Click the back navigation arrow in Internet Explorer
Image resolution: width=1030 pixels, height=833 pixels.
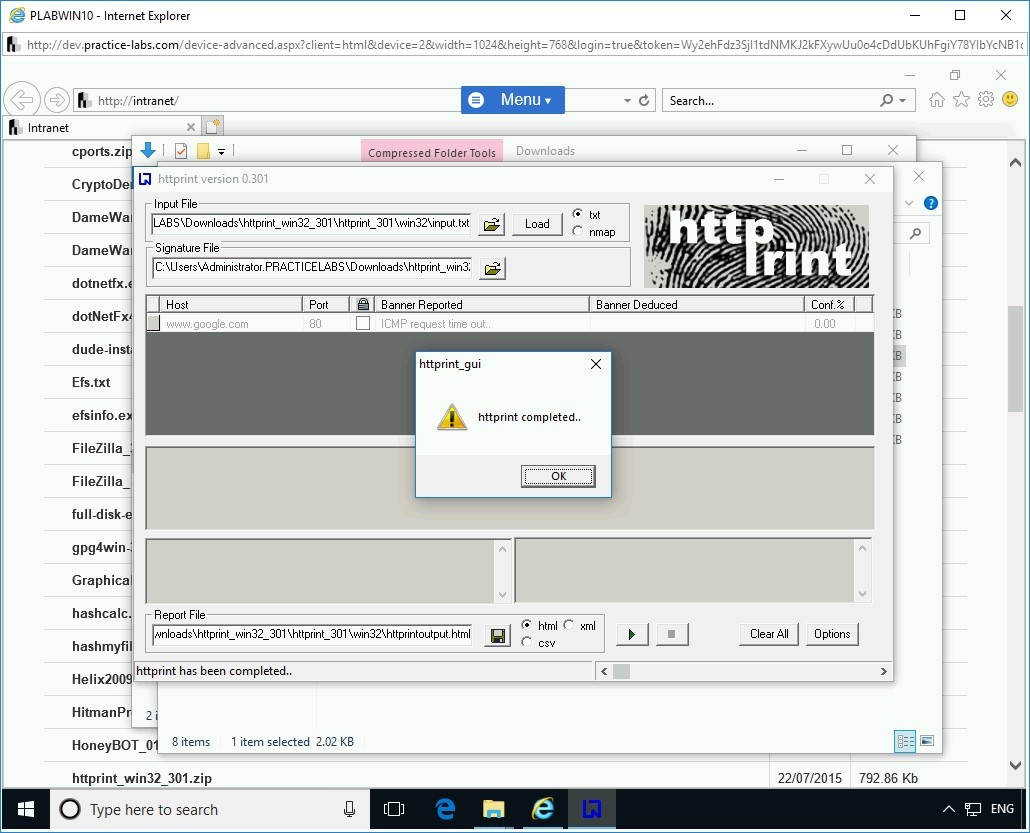20,99
